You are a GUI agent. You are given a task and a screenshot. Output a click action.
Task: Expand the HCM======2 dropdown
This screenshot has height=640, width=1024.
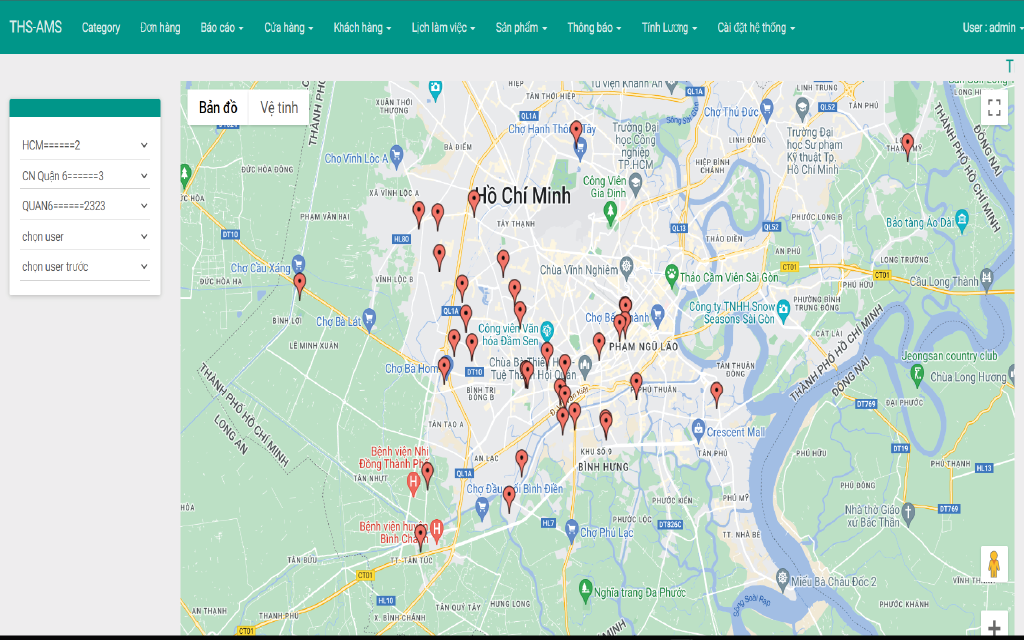[85, 146]
